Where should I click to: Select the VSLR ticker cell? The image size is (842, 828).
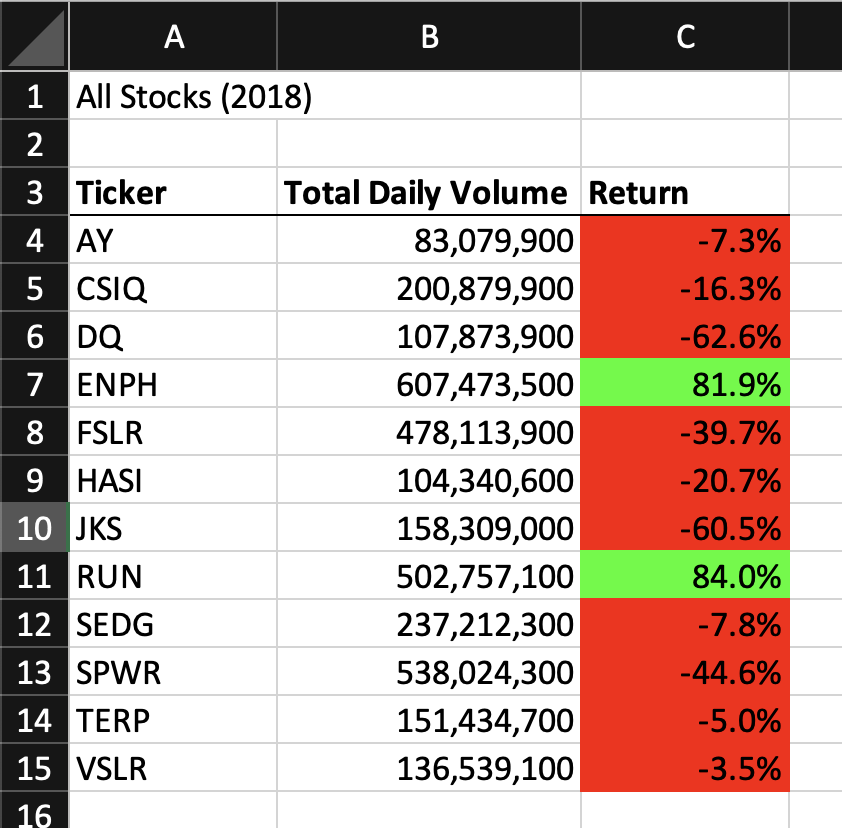174,769
